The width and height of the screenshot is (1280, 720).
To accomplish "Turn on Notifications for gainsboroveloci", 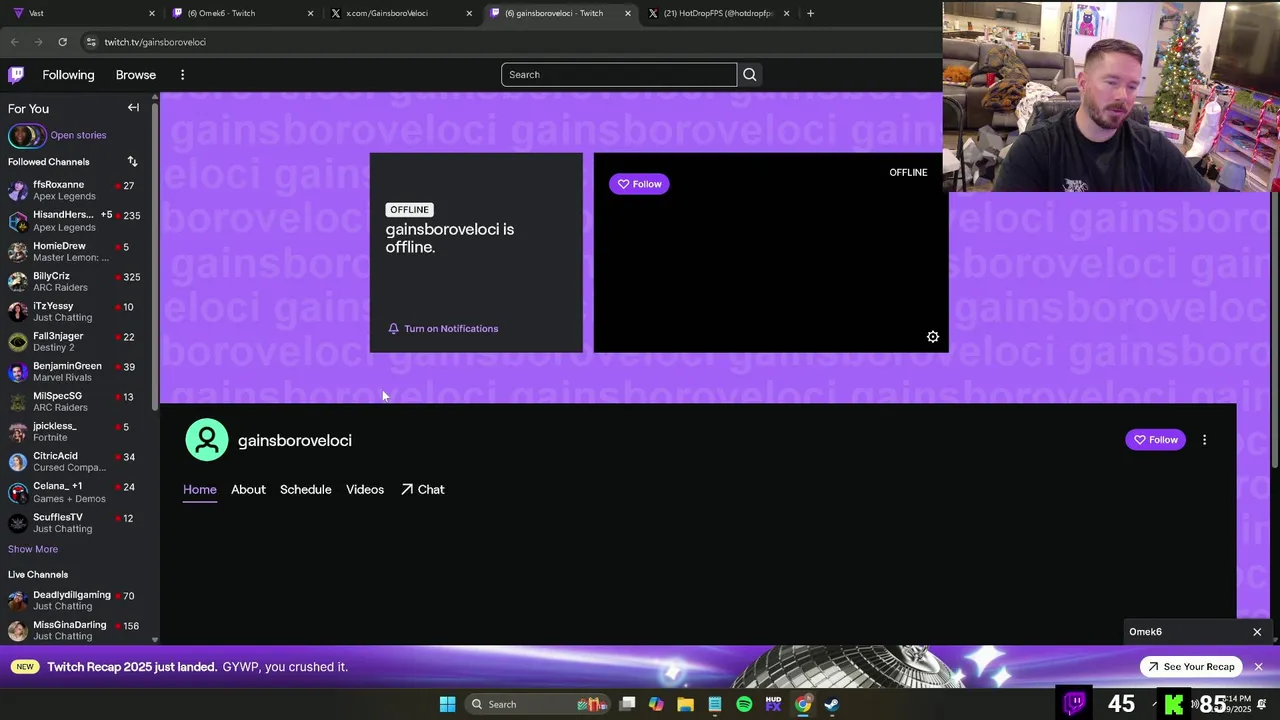I will (443, 328).
